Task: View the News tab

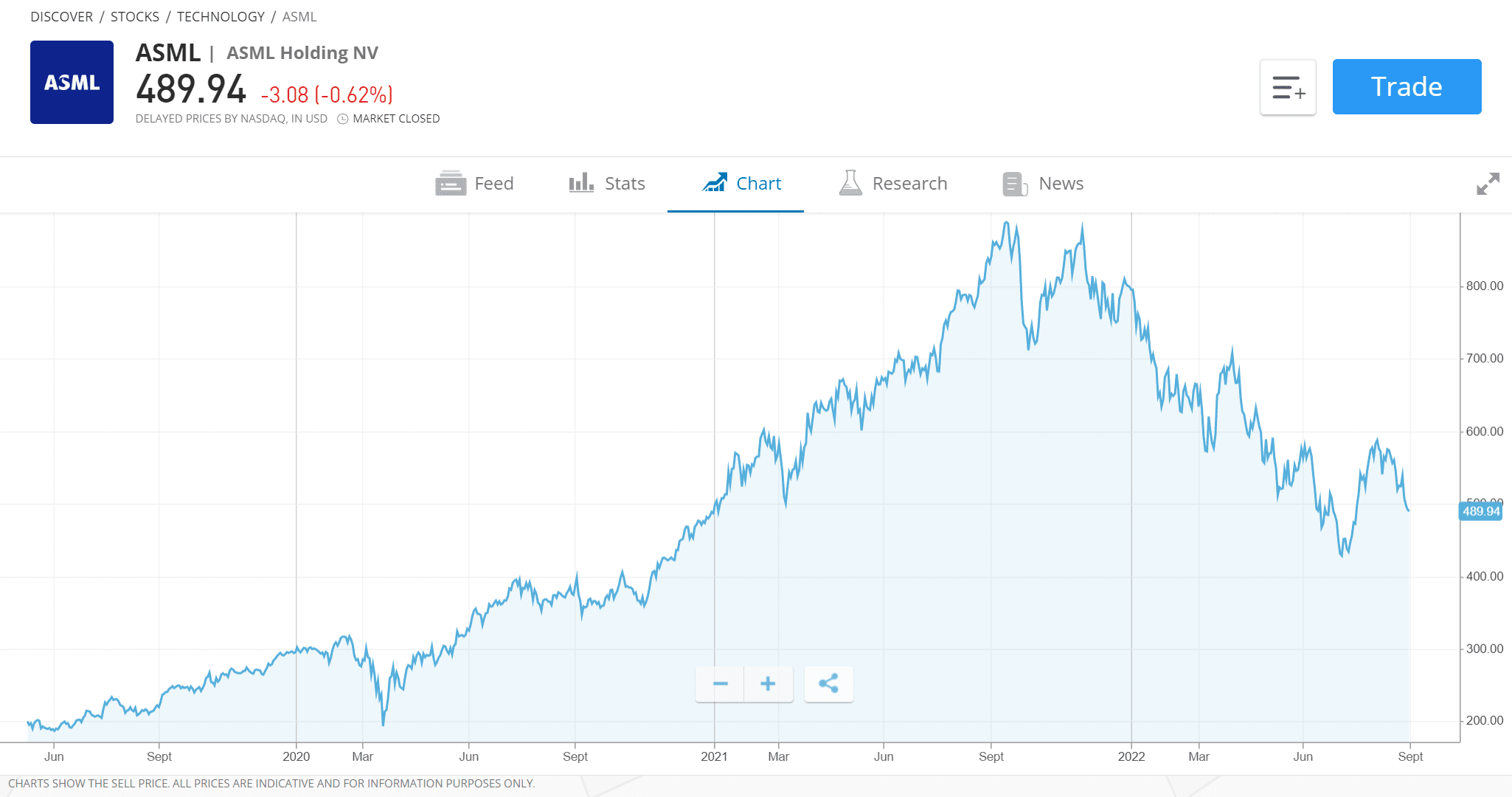Action: click(1061, 183)
